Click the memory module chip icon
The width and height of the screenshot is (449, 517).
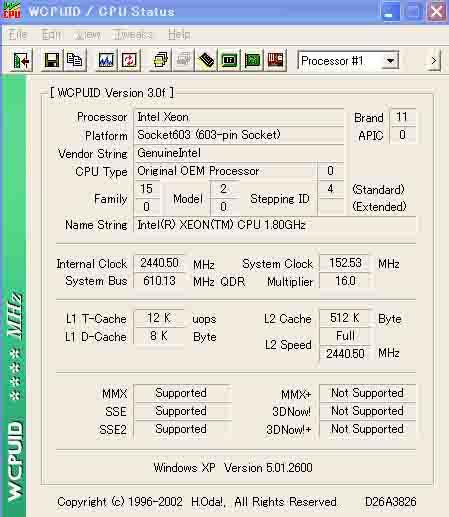(206, 60)
